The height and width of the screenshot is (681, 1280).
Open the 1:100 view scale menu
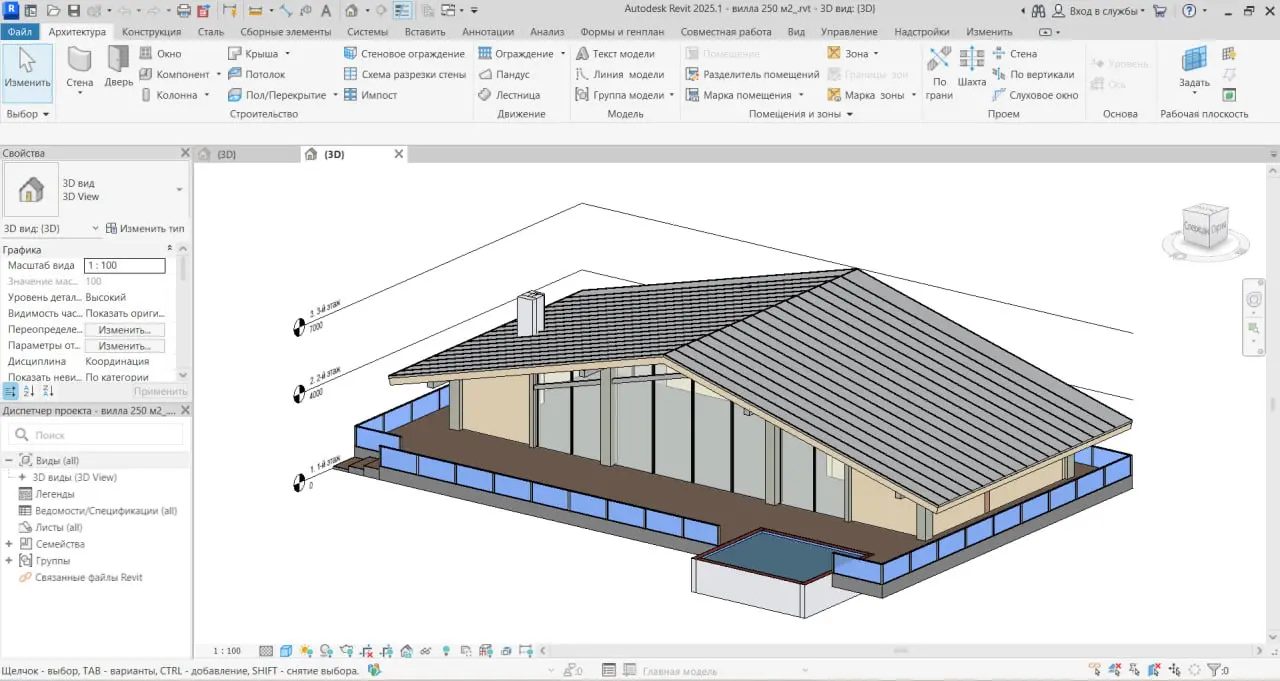tap(227, 650)
